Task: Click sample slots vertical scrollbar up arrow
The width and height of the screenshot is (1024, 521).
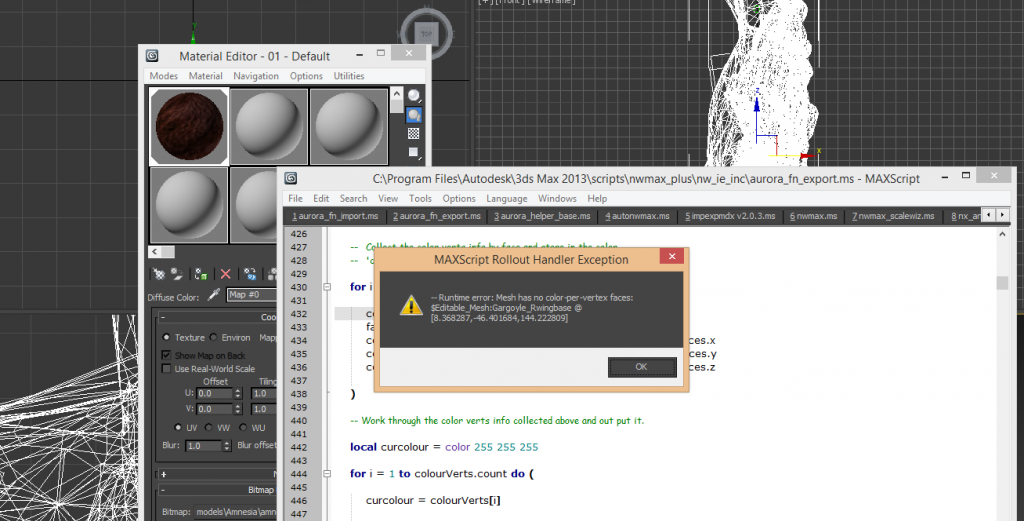Action: (396, 94)
